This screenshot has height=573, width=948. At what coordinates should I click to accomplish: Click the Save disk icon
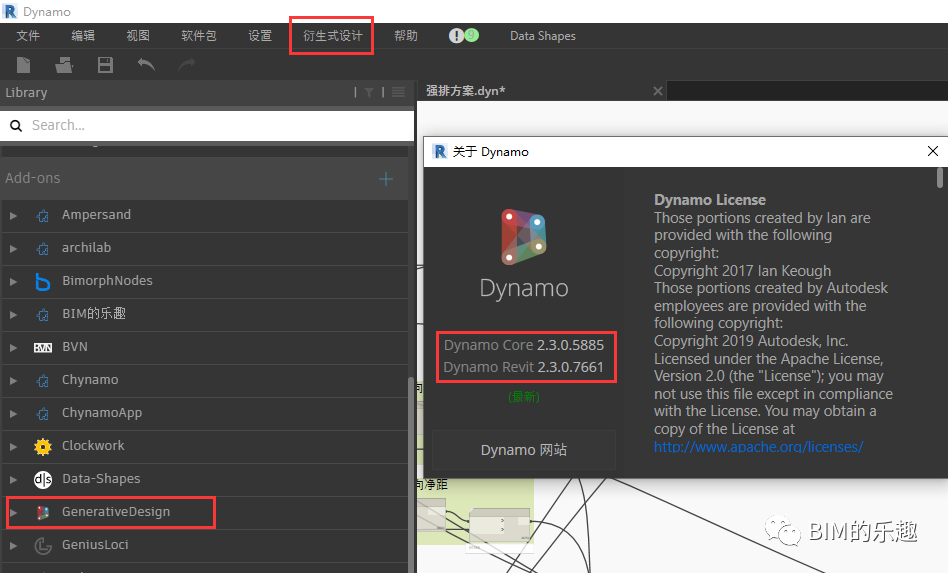[x=105, y=65]
